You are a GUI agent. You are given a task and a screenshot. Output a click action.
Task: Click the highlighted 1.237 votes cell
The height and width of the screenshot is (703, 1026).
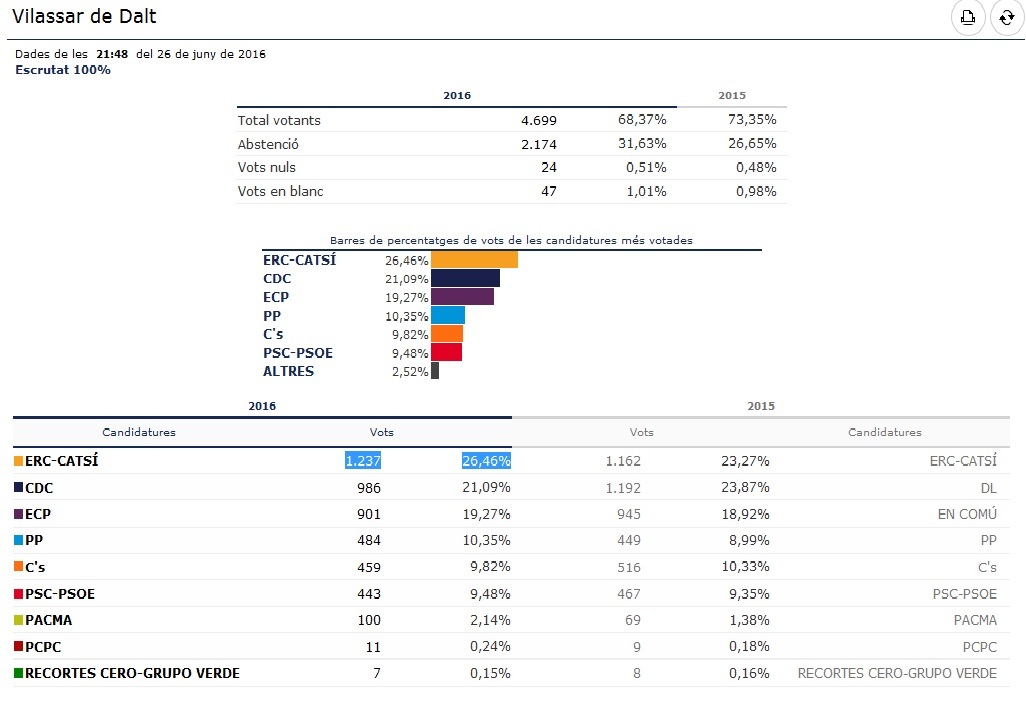363,461
